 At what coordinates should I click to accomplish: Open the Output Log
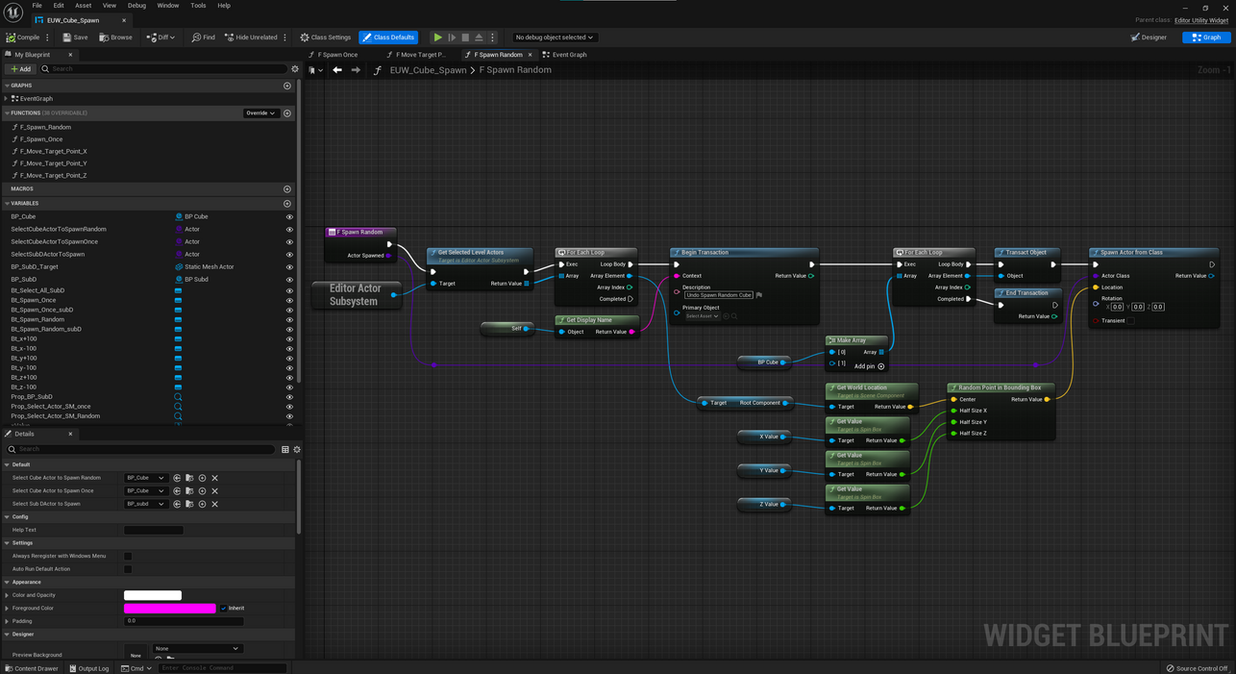tap(89, 668)
